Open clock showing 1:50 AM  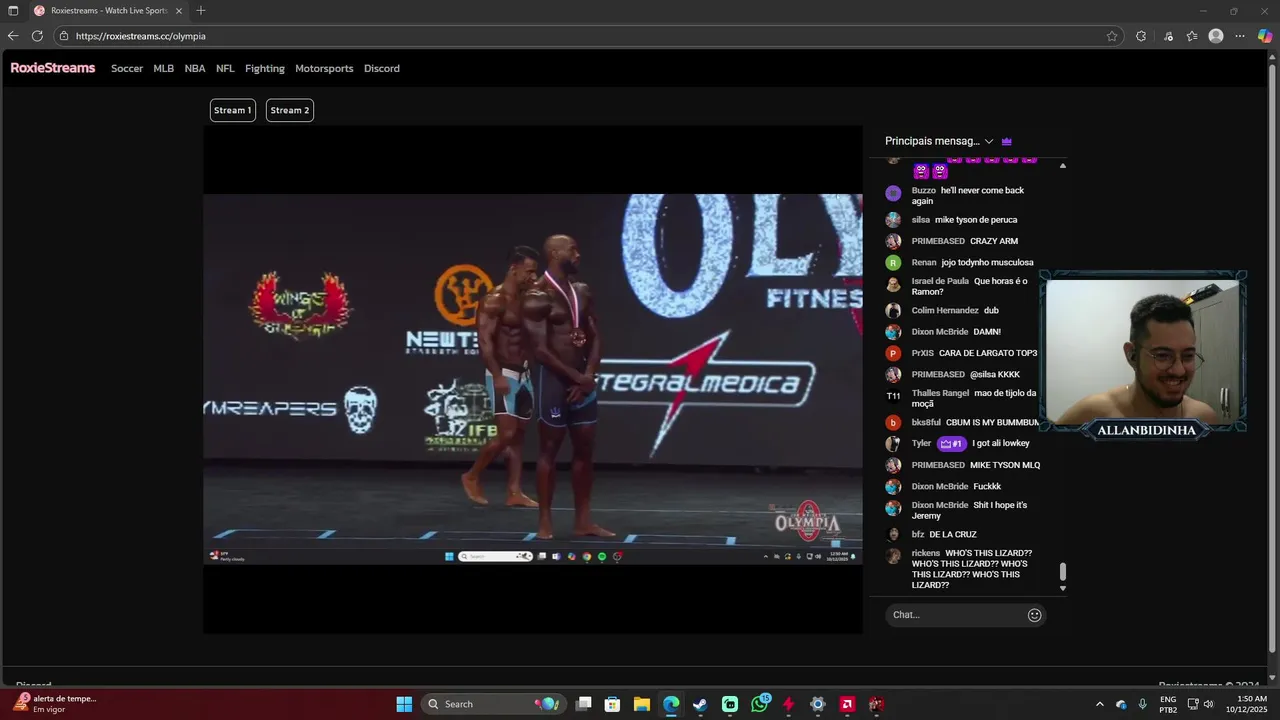1246,704
